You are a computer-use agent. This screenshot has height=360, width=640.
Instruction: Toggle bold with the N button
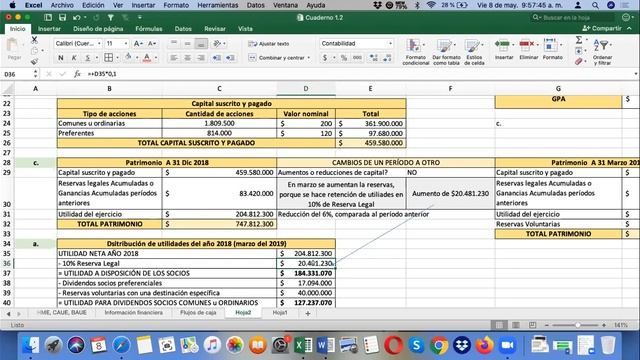pos(61,58)
